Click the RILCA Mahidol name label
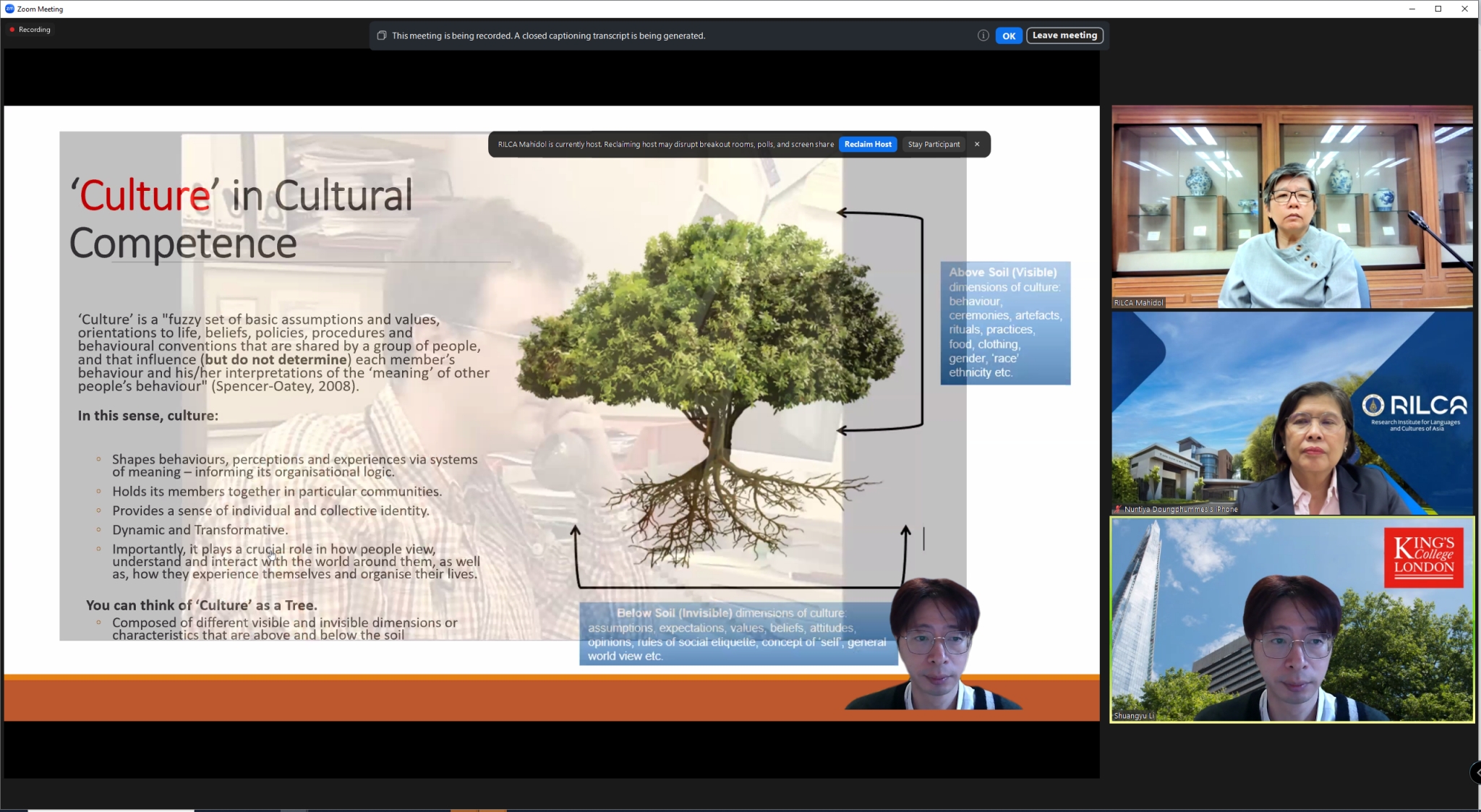This screenshot has height=812, width=1481. (x=1138, y=303)
